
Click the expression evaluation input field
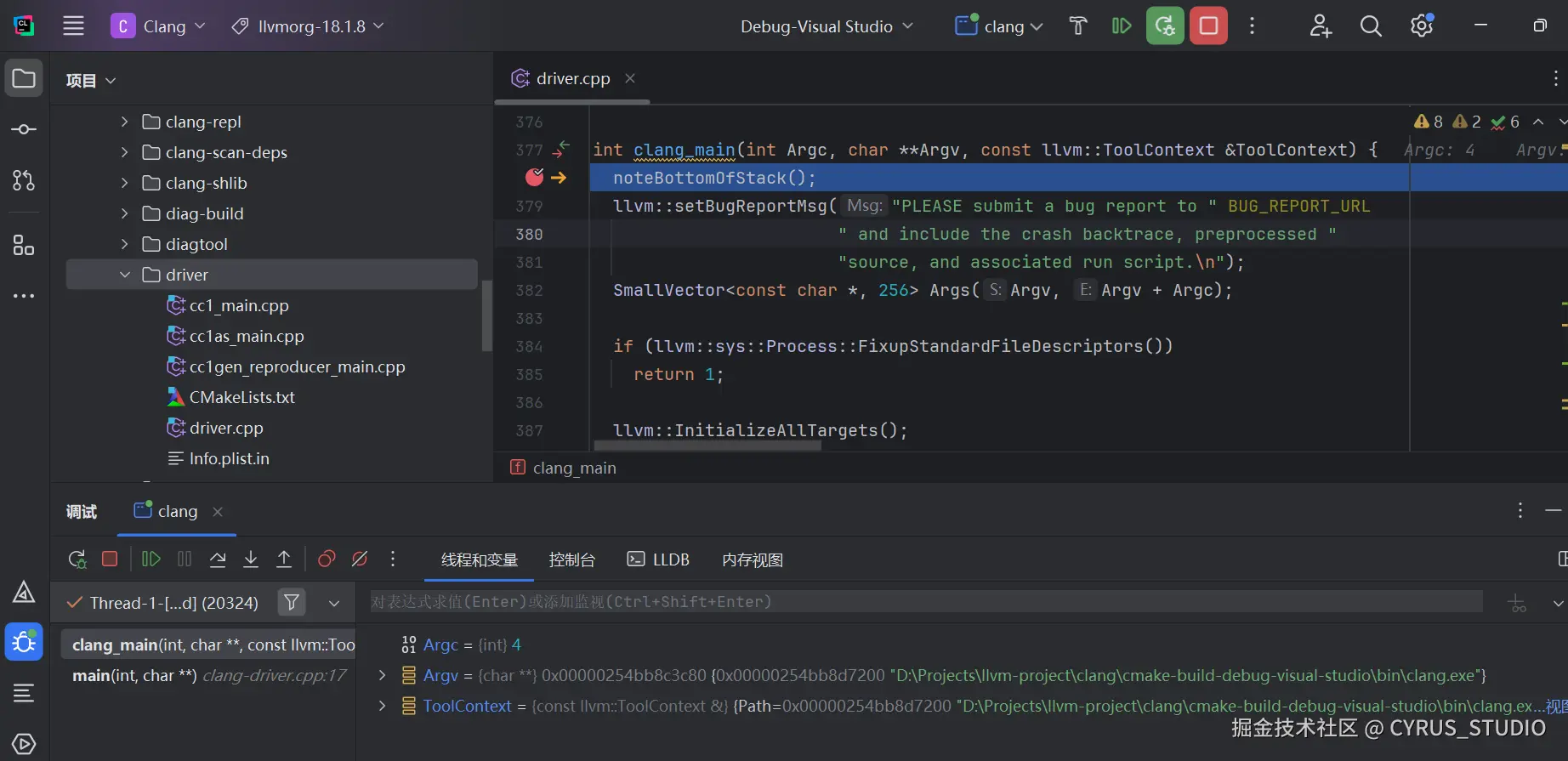pyautogui.click(x=927, y=602)
